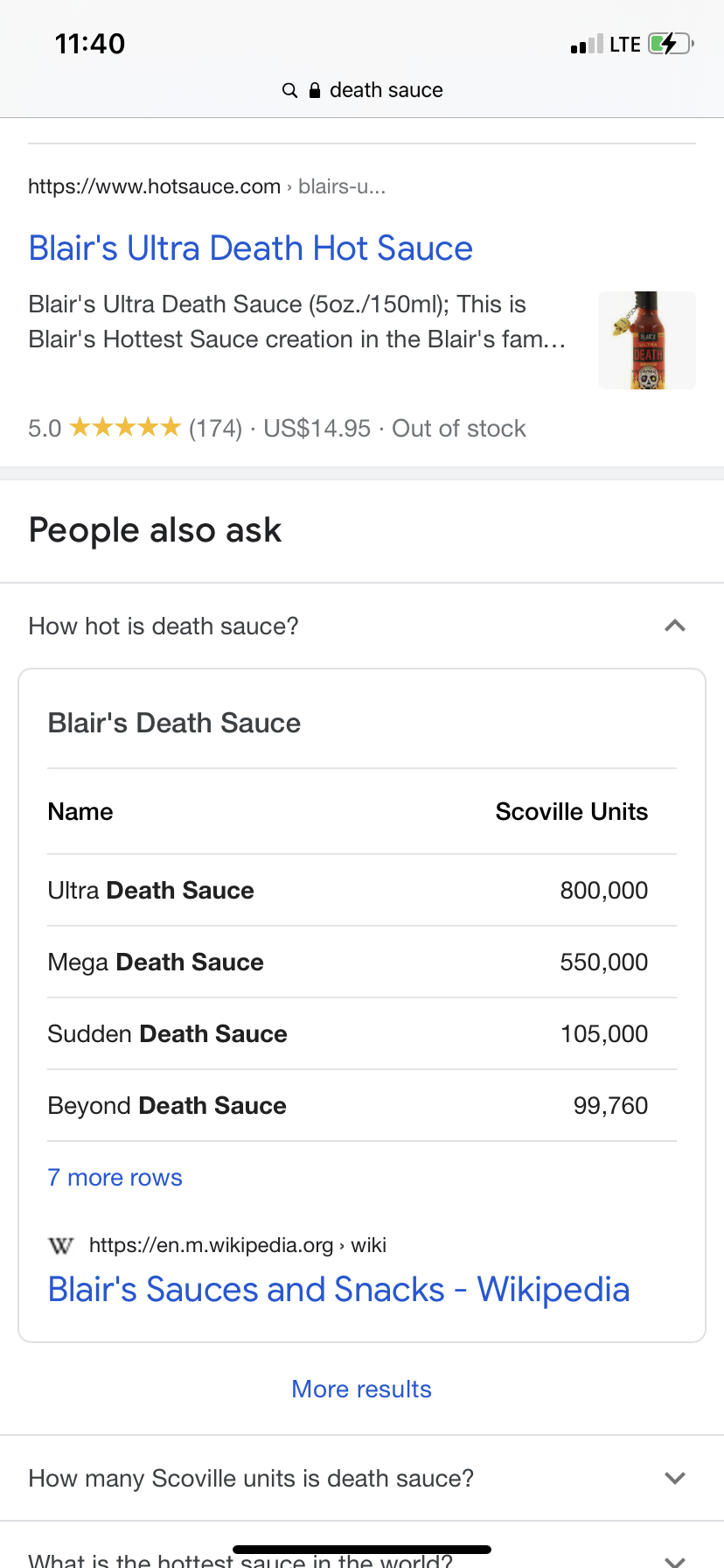This screenshot has height=1568, width=724.
Task: Tap the five-star rating icons
Action: [125, 428]
